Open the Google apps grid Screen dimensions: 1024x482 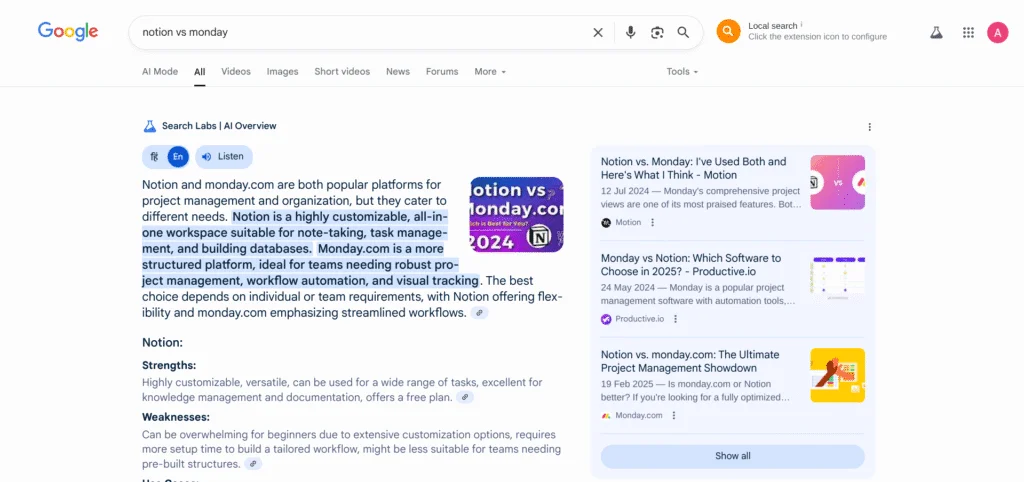(968, 32)
